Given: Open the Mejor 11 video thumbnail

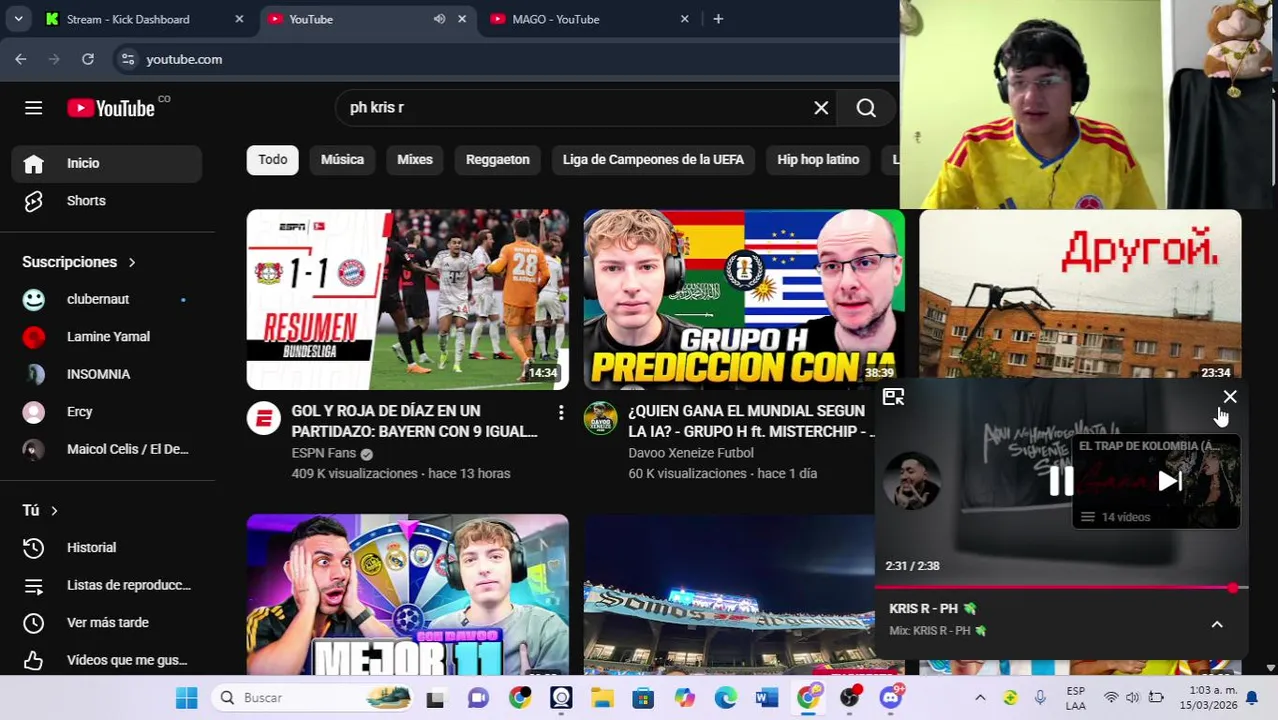Looking at the screenshot, I should pos(408,595).
